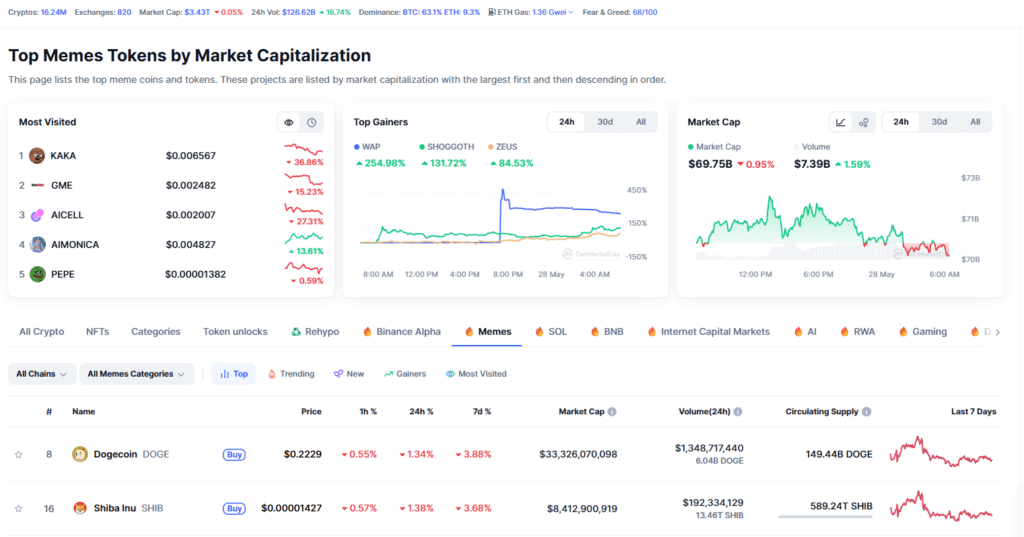Click the eye icon in Most Visited
The height and width of the screenshot is (537, 1024).
click(289, 122)
